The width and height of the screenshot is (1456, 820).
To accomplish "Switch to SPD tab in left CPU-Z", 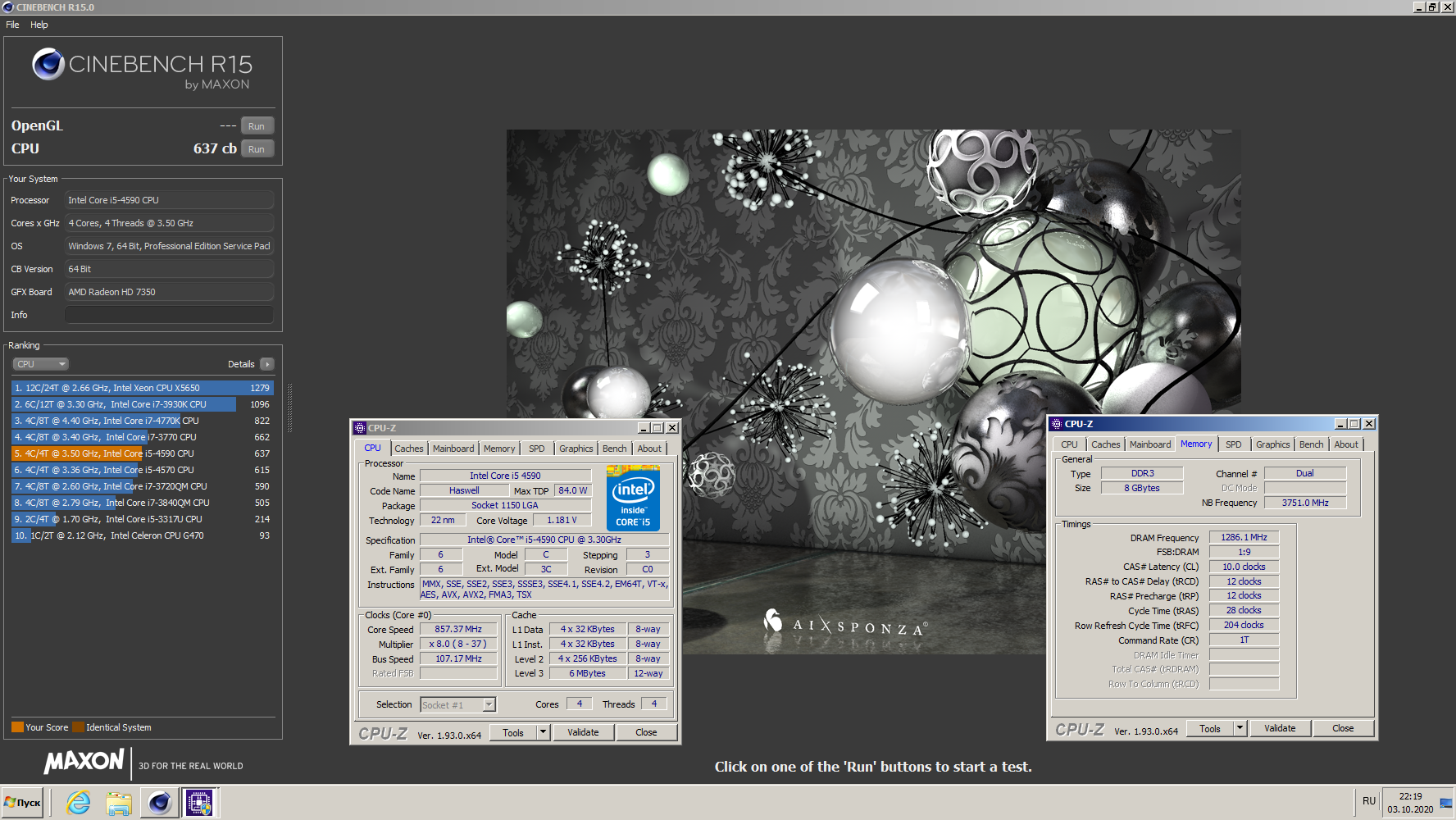I will click(537, 449).
